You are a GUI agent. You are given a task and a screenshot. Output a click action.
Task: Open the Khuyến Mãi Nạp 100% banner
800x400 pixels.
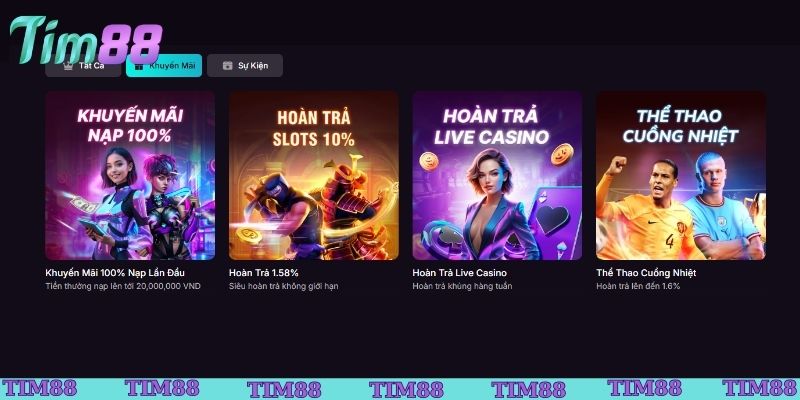click(x=130, y=176)
